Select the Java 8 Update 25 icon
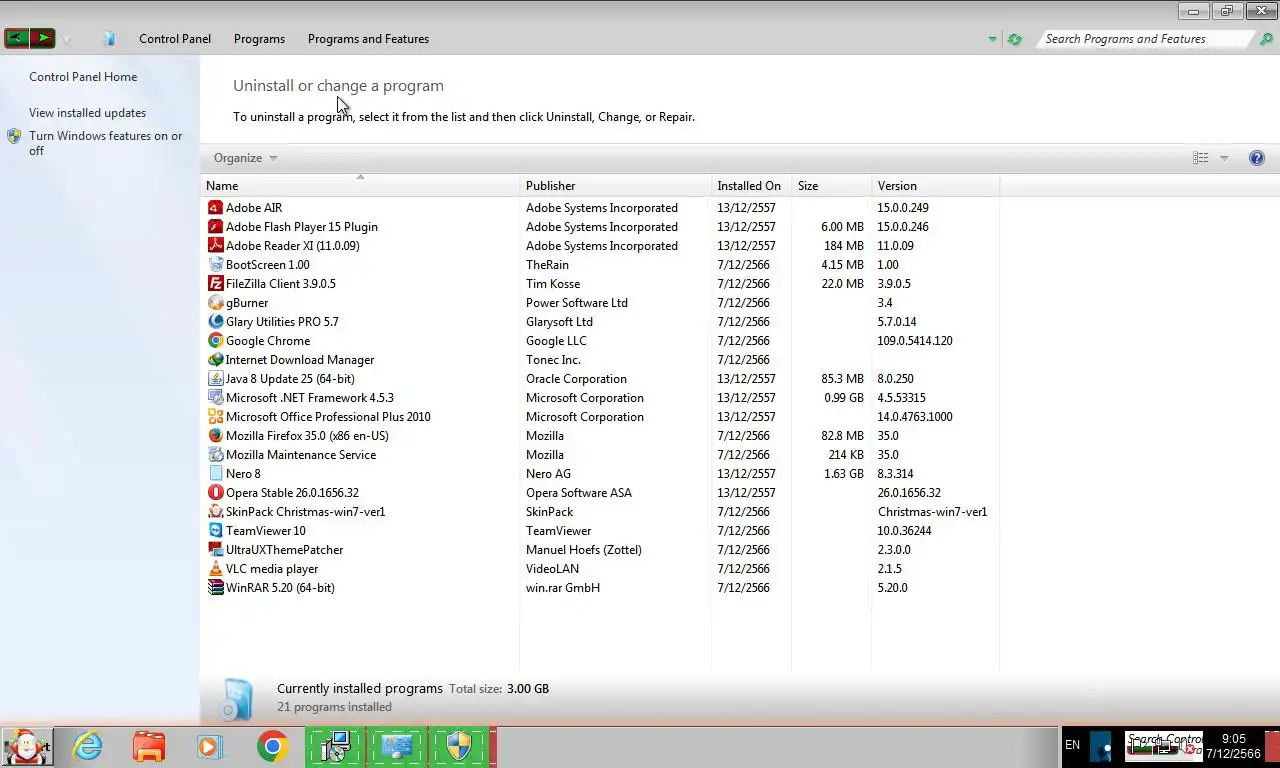The height and width of the screenshot is (768, 1280). click(x=215, y=379)
